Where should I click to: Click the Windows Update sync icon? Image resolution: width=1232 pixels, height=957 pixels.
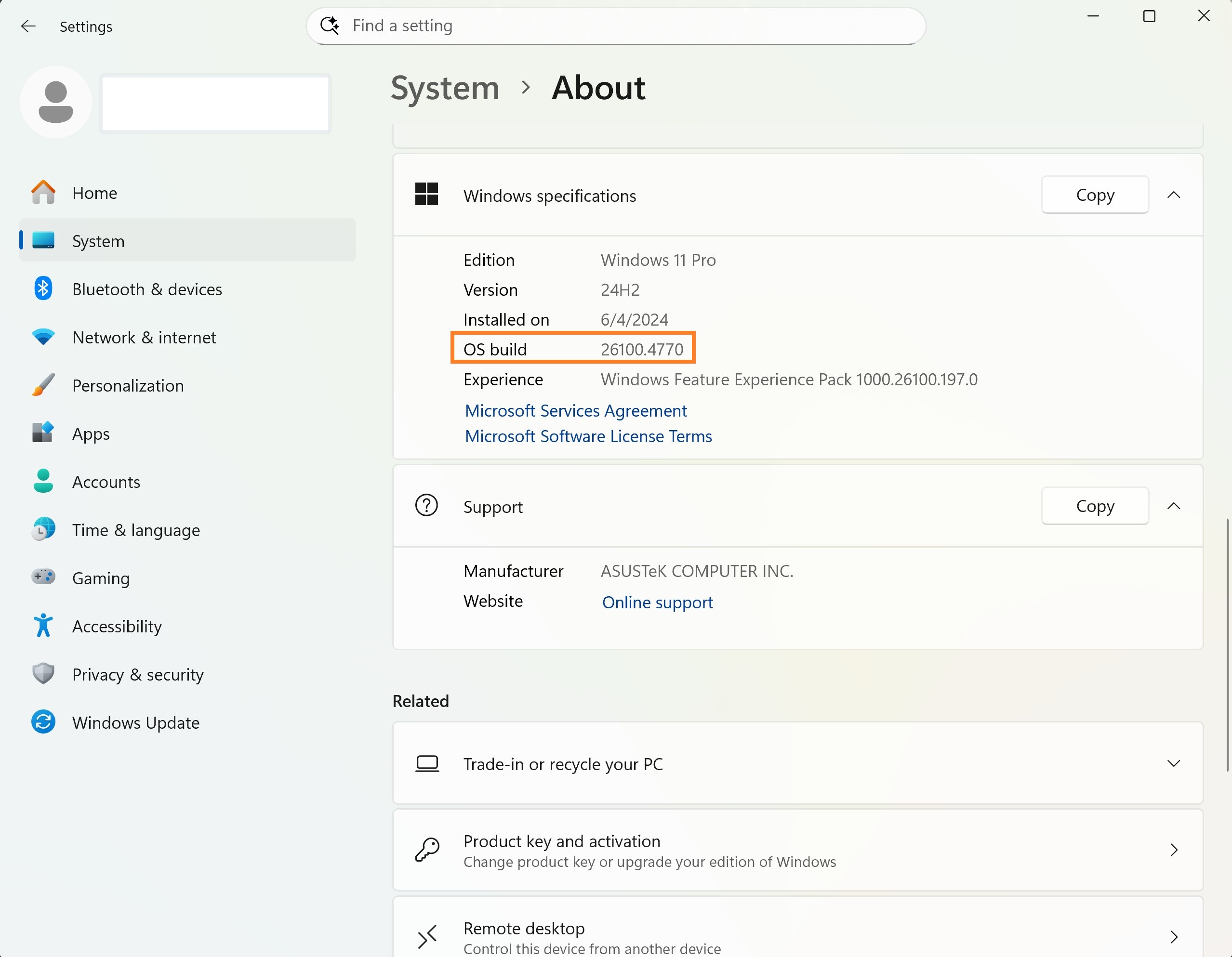pyautogui.click(x=43, y=722)
